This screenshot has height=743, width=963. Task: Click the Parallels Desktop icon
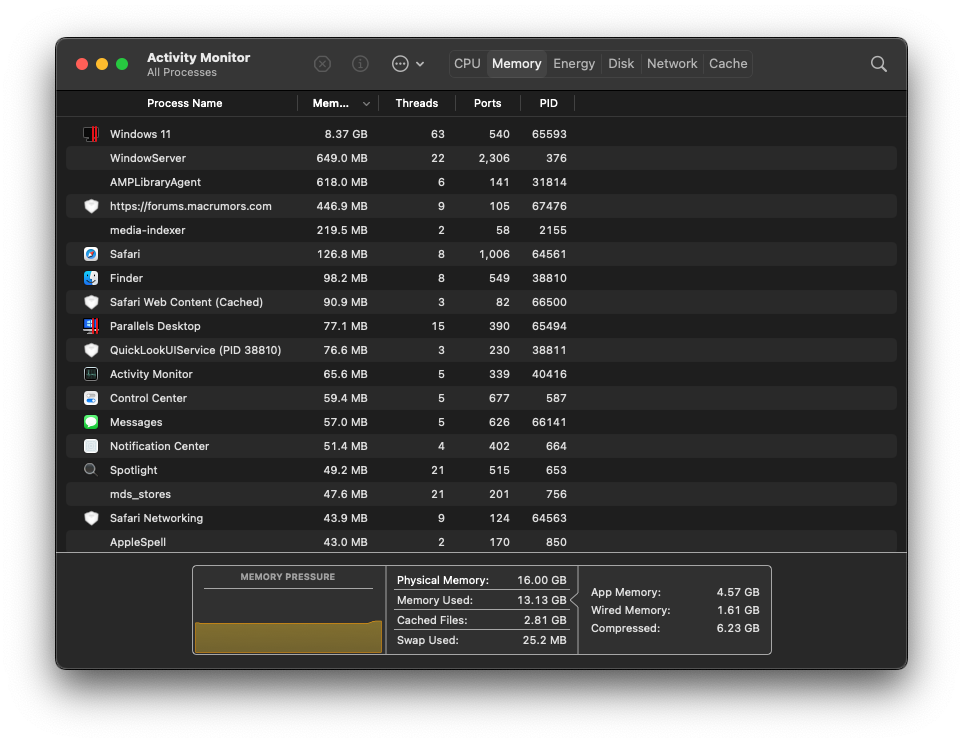[91, 326]
